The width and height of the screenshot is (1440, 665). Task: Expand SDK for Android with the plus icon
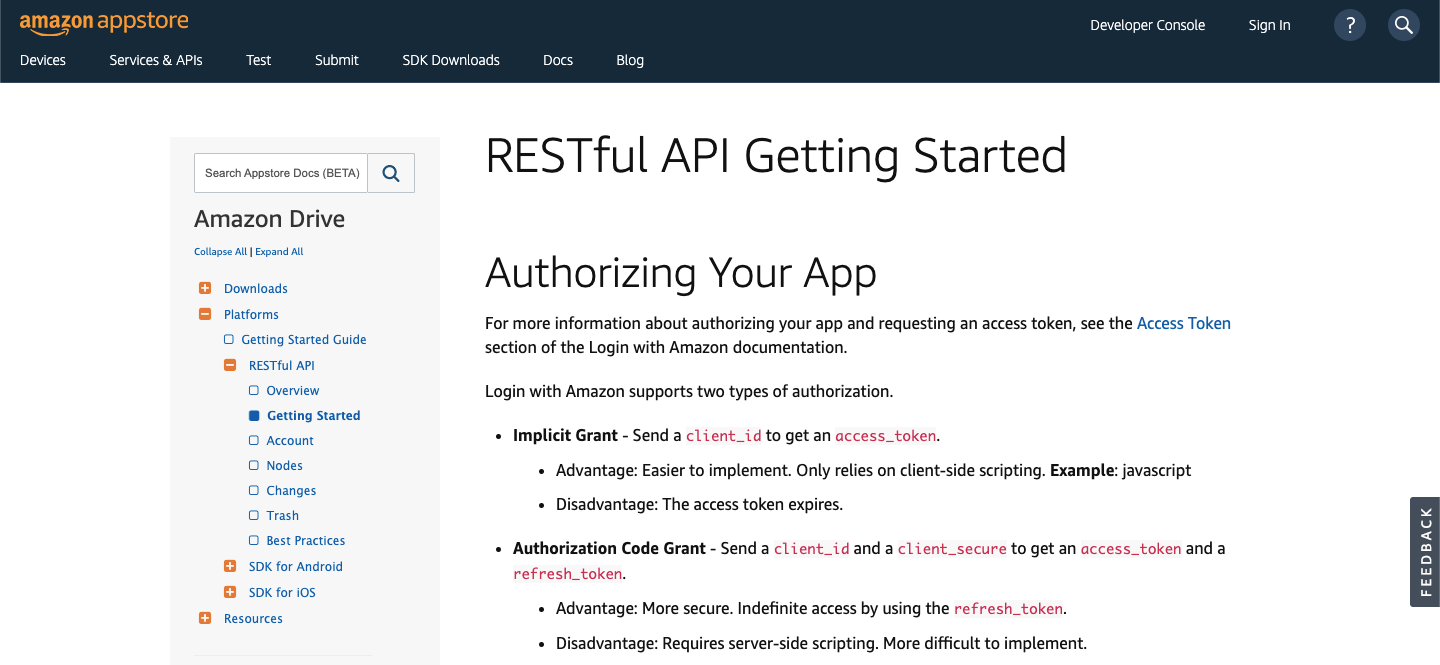[x=232, y=566]
